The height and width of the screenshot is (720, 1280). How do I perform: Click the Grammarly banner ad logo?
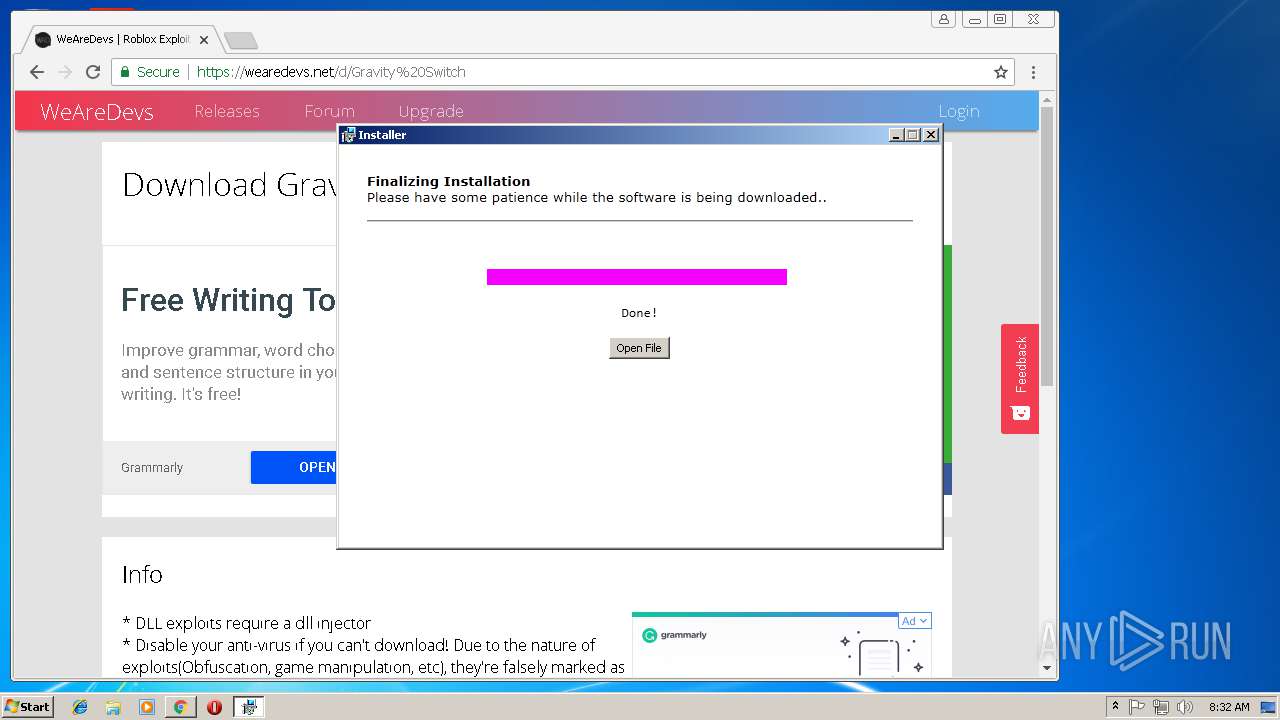click(x=675, y=635)
